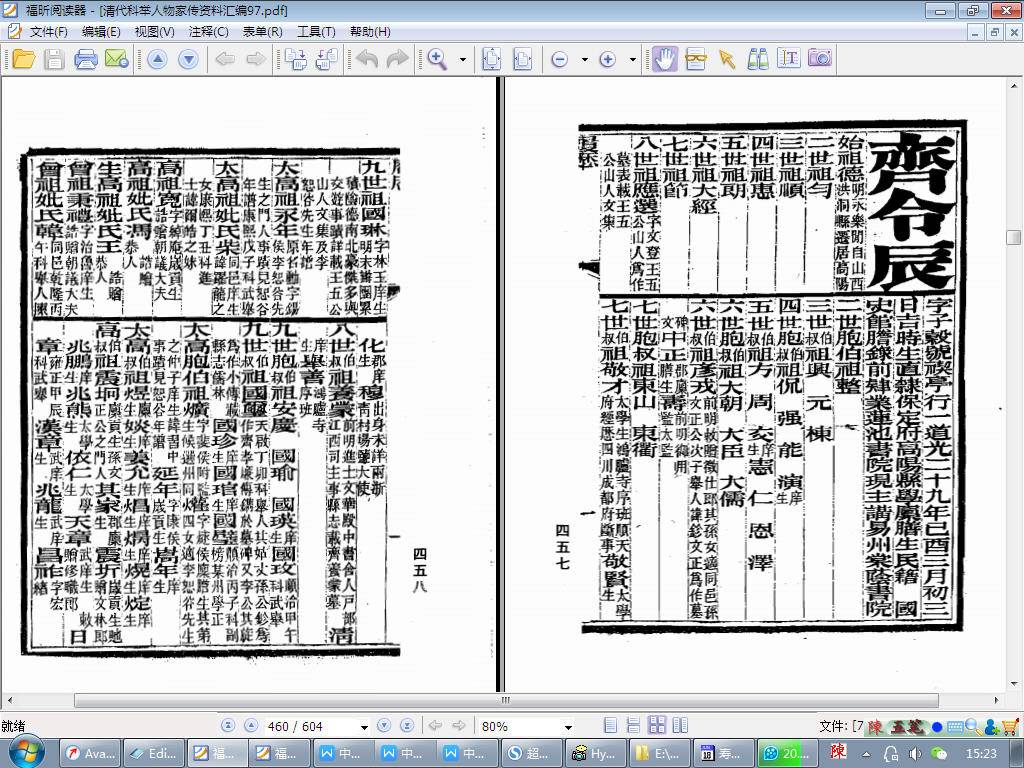Jump to the first page button
Image resolution: width=1024 pixels, height=768 pixels.
click(x=228, y=726)
